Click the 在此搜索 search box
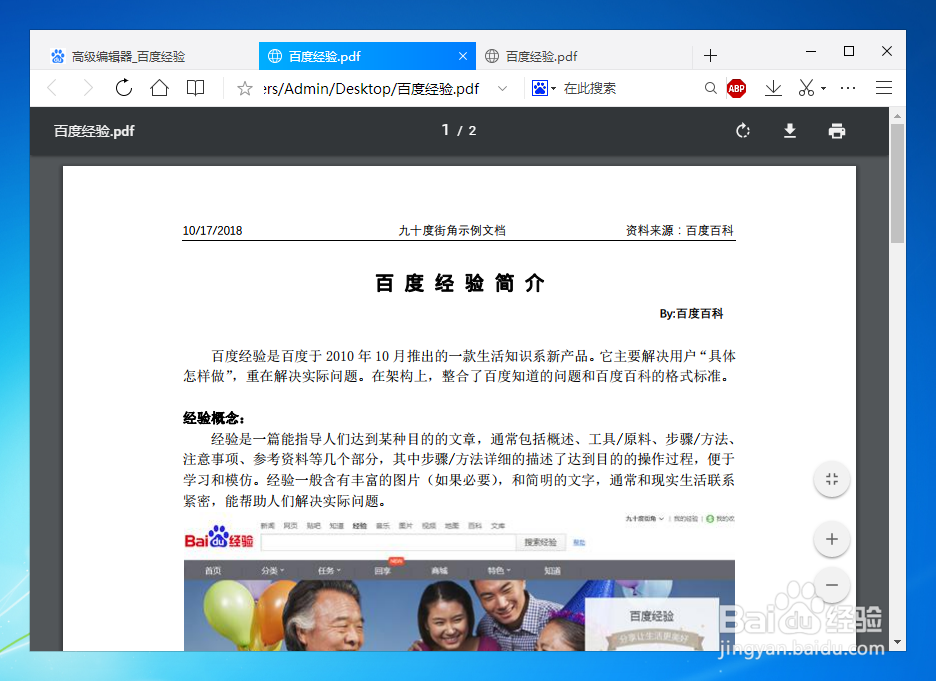The image size is (936, 681). tap(630, 88)
